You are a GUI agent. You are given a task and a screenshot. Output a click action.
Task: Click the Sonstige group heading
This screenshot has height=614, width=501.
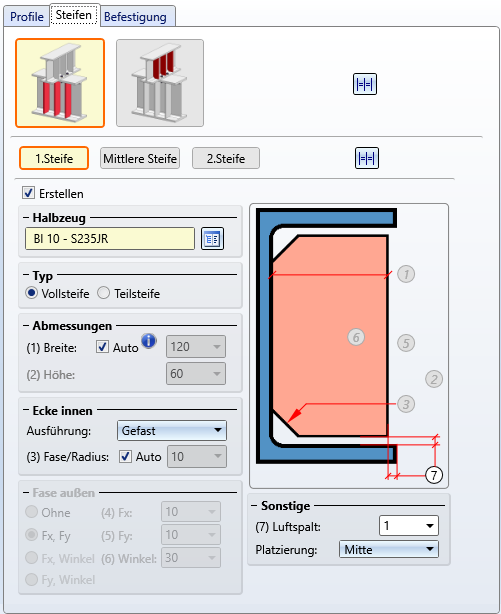click(286, 506)
